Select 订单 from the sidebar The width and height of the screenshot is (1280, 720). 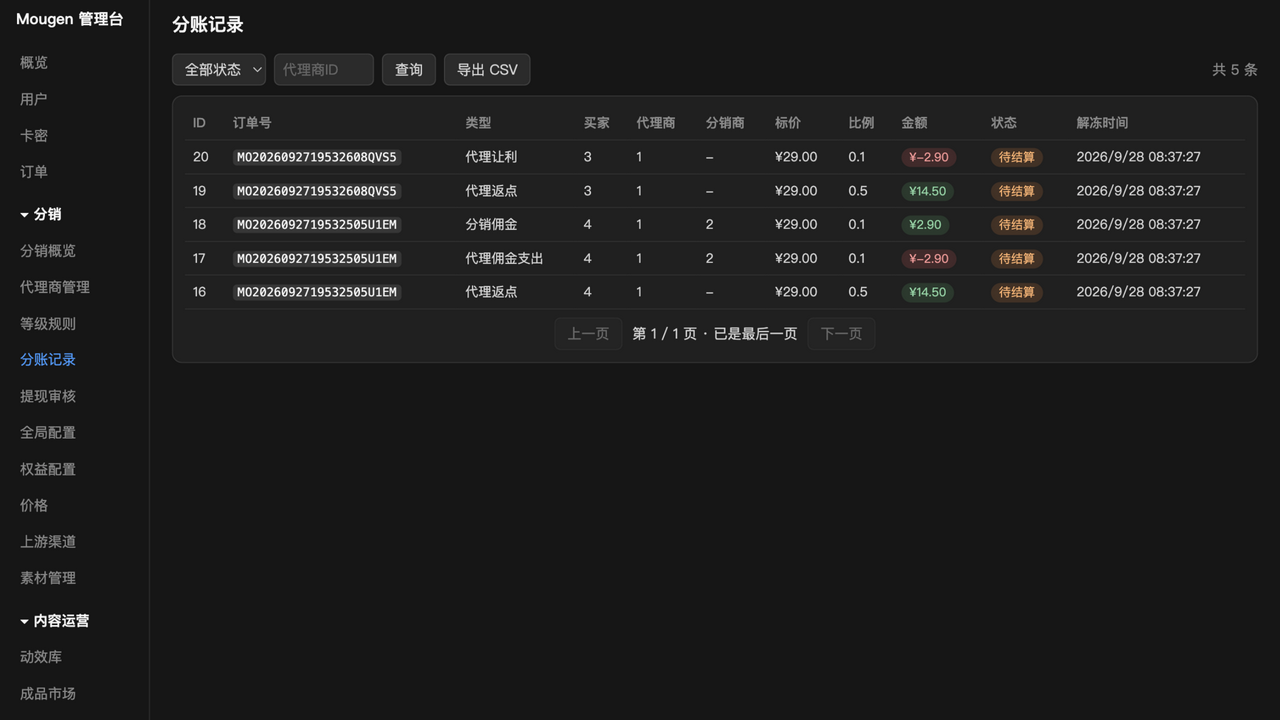pyautogui.click(x=34, y=172)
